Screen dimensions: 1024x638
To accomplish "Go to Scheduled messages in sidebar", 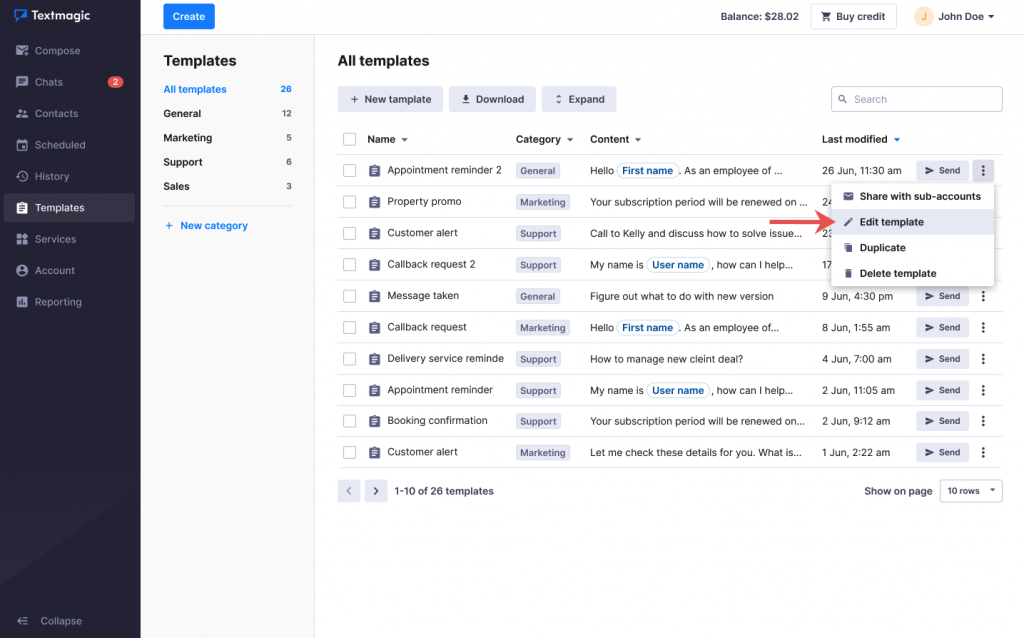I will click(59, 145).
